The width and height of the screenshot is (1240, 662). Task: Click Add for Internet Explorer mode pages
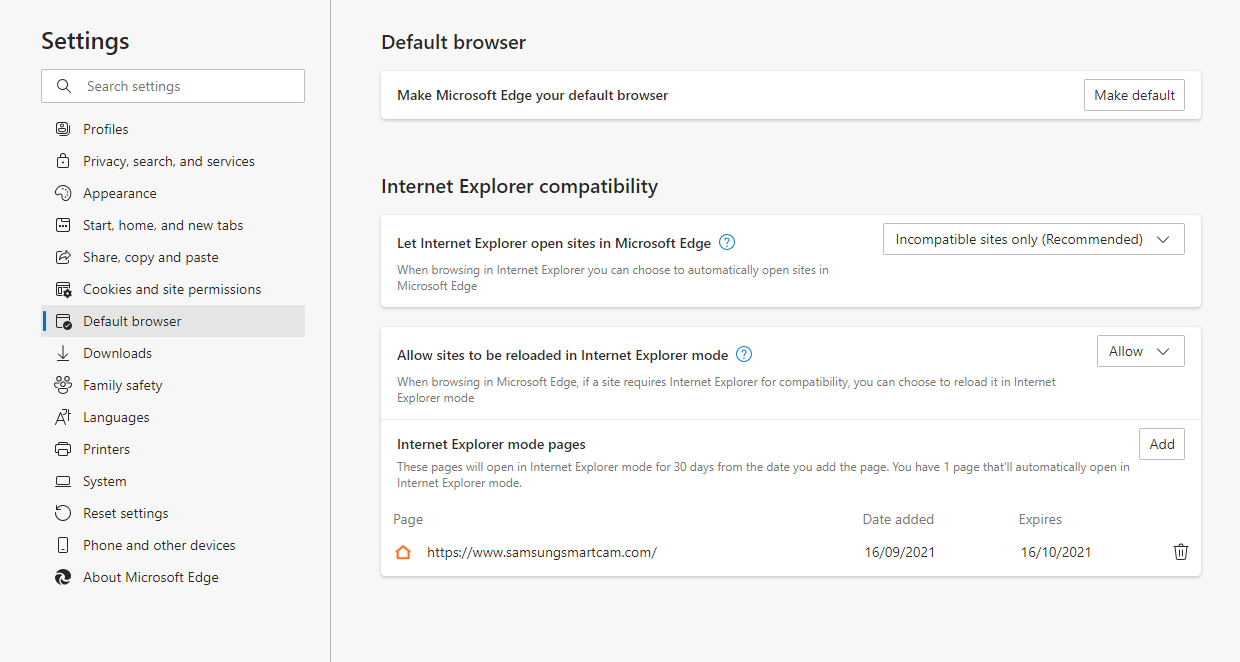tap(1162, 444)
